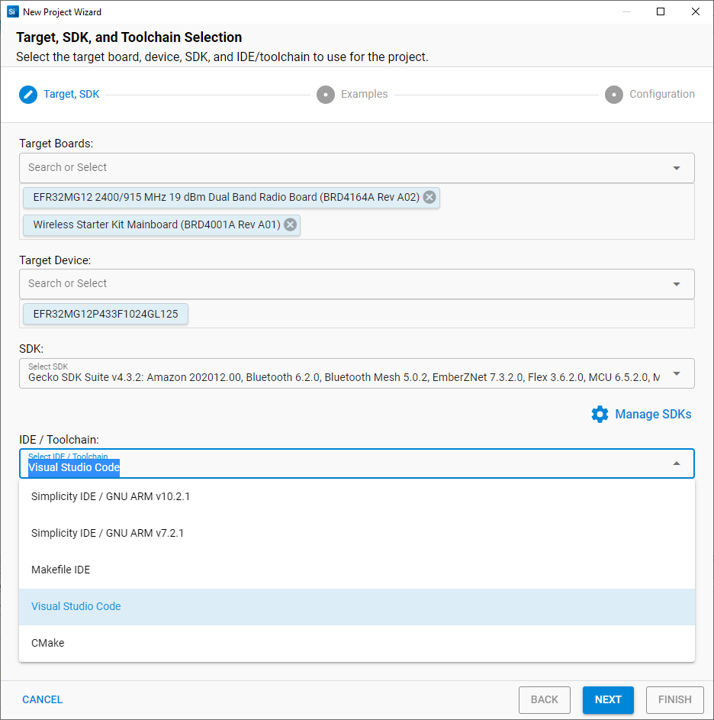Choose the Makefile IDE option
This screenshot has width=714, height=720.
click(x=60, y=570)
